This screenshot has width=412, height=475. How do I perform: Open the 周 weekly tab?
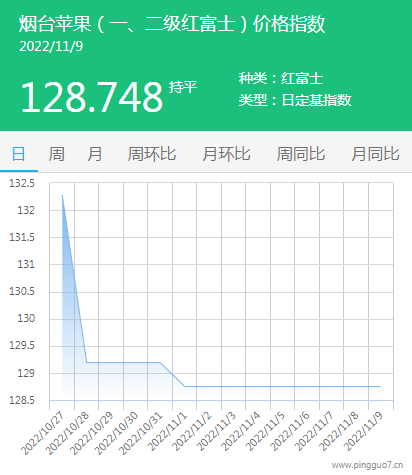(57, 154)
